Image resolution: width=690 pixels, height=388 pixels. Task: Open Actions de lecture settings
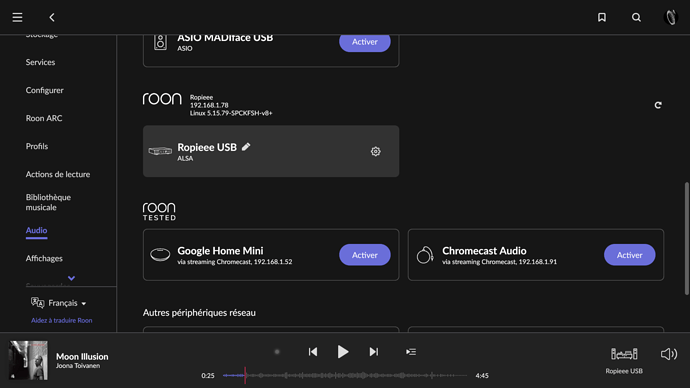[x=58, y=174]
